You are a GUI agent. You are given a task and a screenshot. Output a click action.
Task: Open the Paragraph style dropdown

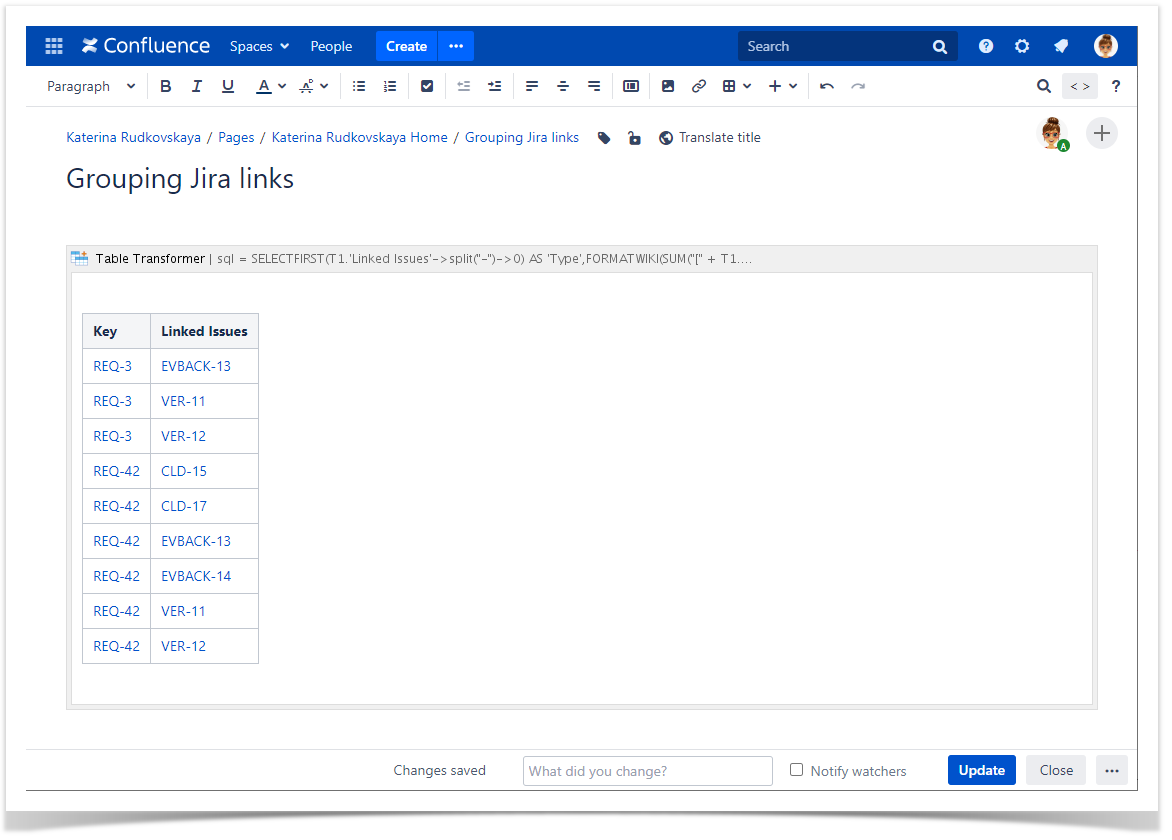pyautogui.click(x=91, y=87)
